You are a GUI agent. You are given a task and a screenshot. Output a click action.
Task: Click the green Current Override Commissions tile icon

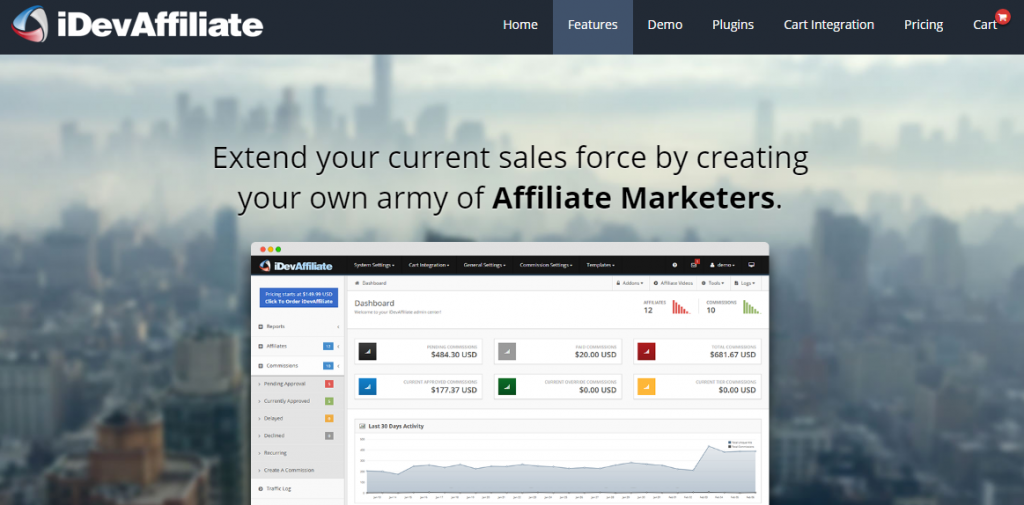pos(507,387)
